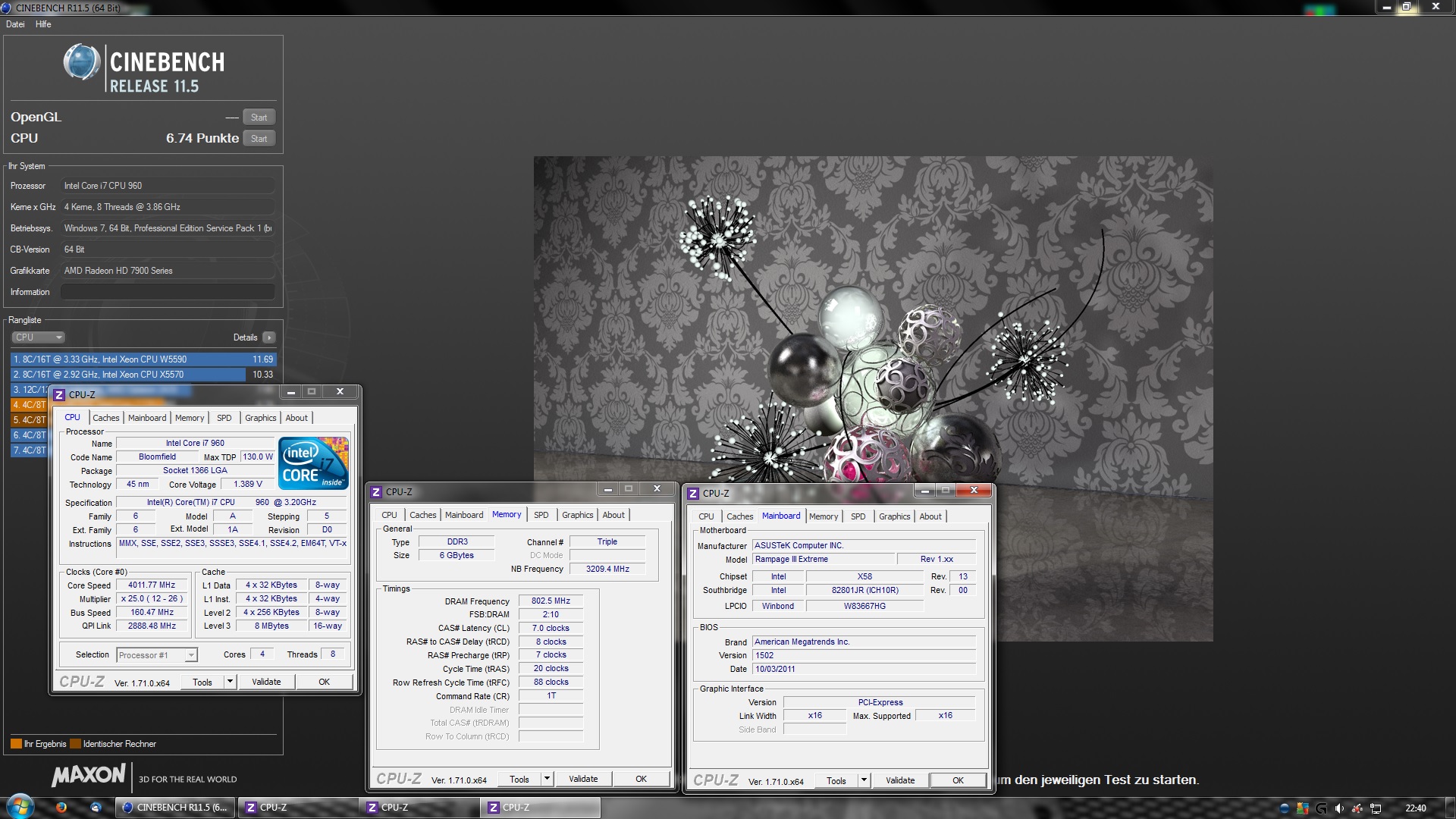
Task: Open the CPU dropdown in Rangliste
Action: click(38, 337)
